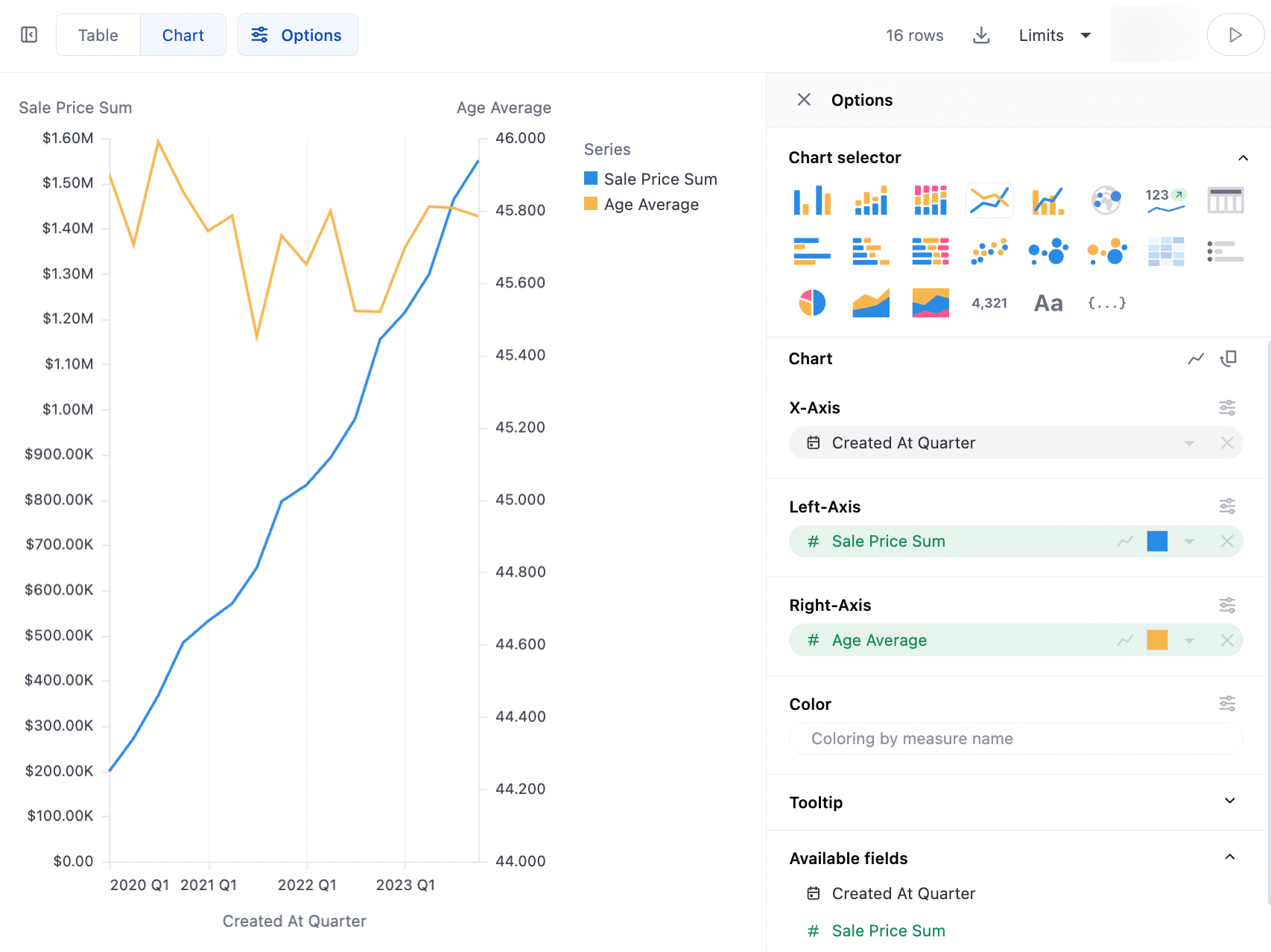
Task: Collapse the Chart selector section
Action: pyautogui.click(x=1243, y=158)
